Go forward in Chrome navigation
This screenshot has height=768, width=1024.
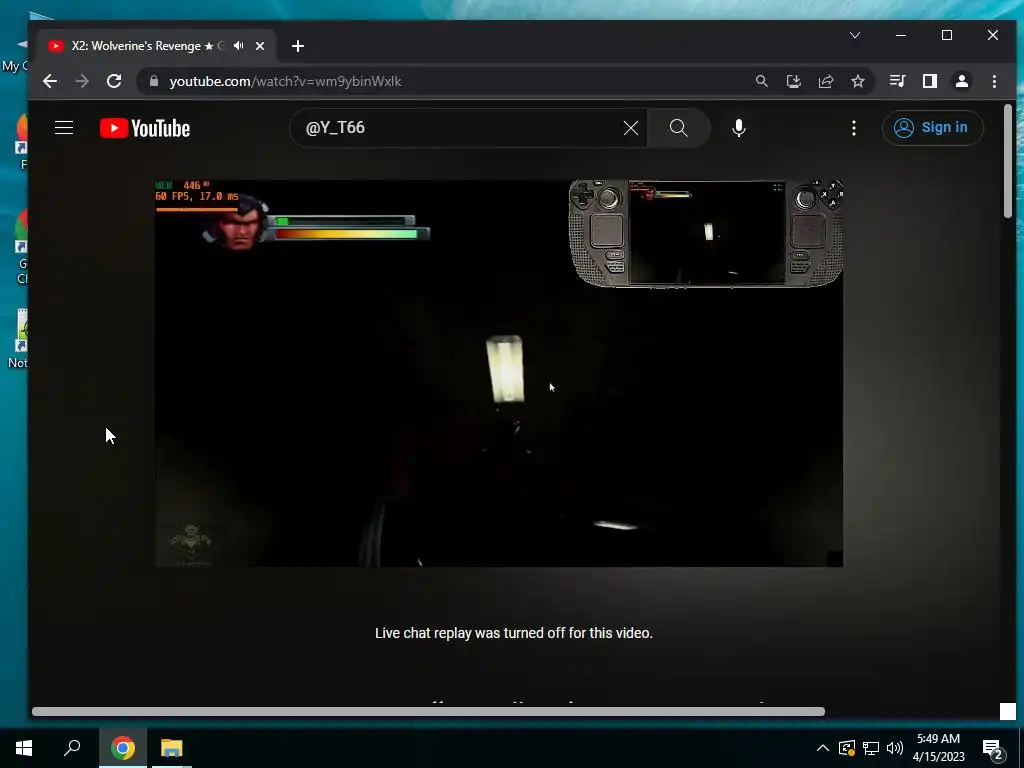82,81
